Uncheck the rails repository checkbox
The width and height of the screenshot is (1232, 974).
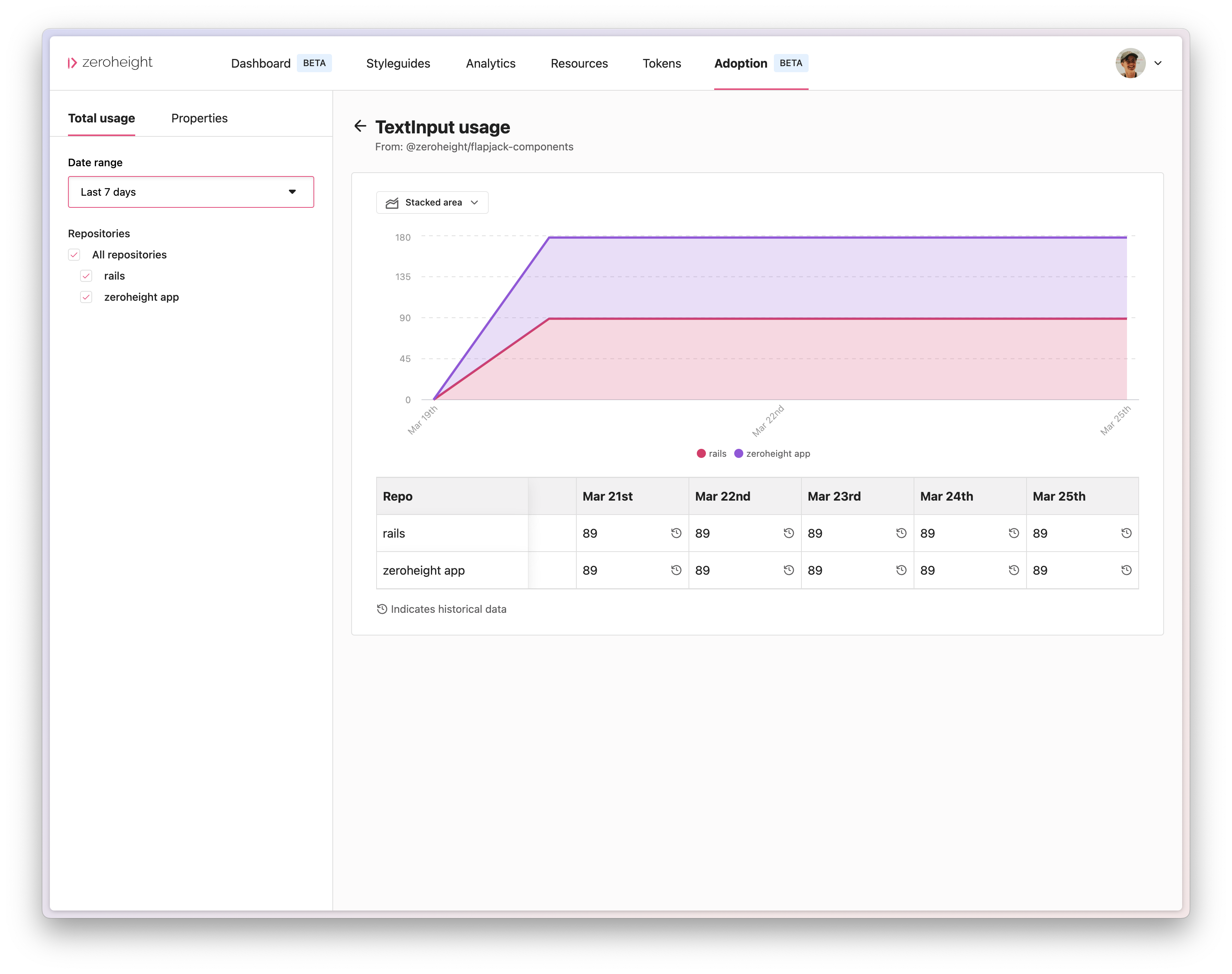point(86,276)
